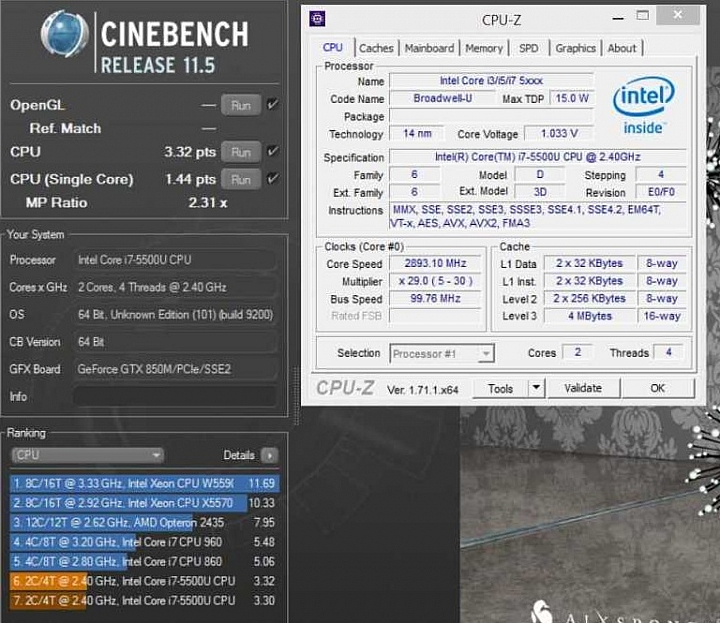This screenshot has height=623, width=720.
Task: Switch to the Graphics tab
Action: (575, 48)
